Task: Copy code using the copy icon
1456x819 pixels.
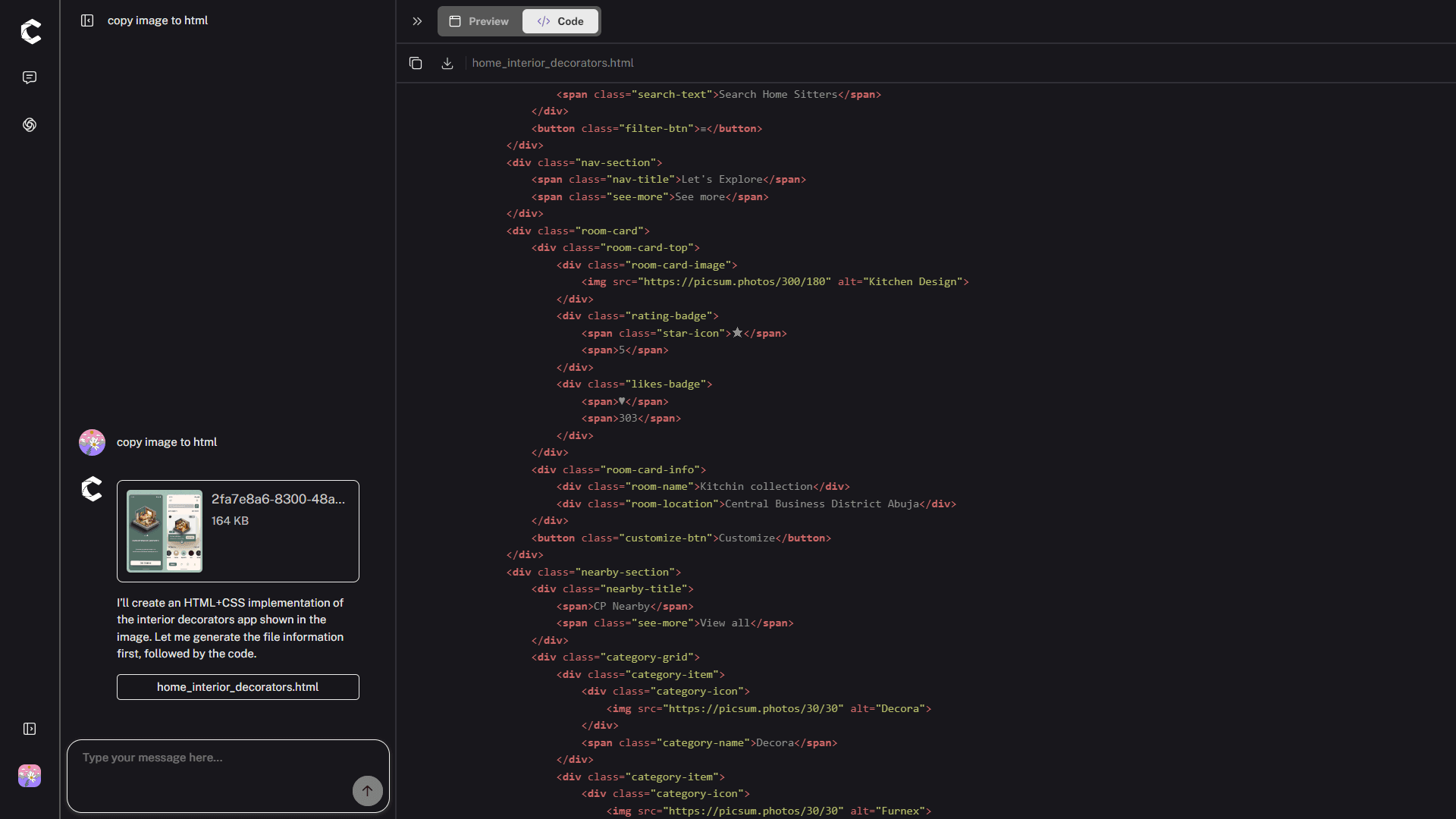Action: tap(416, 63)
